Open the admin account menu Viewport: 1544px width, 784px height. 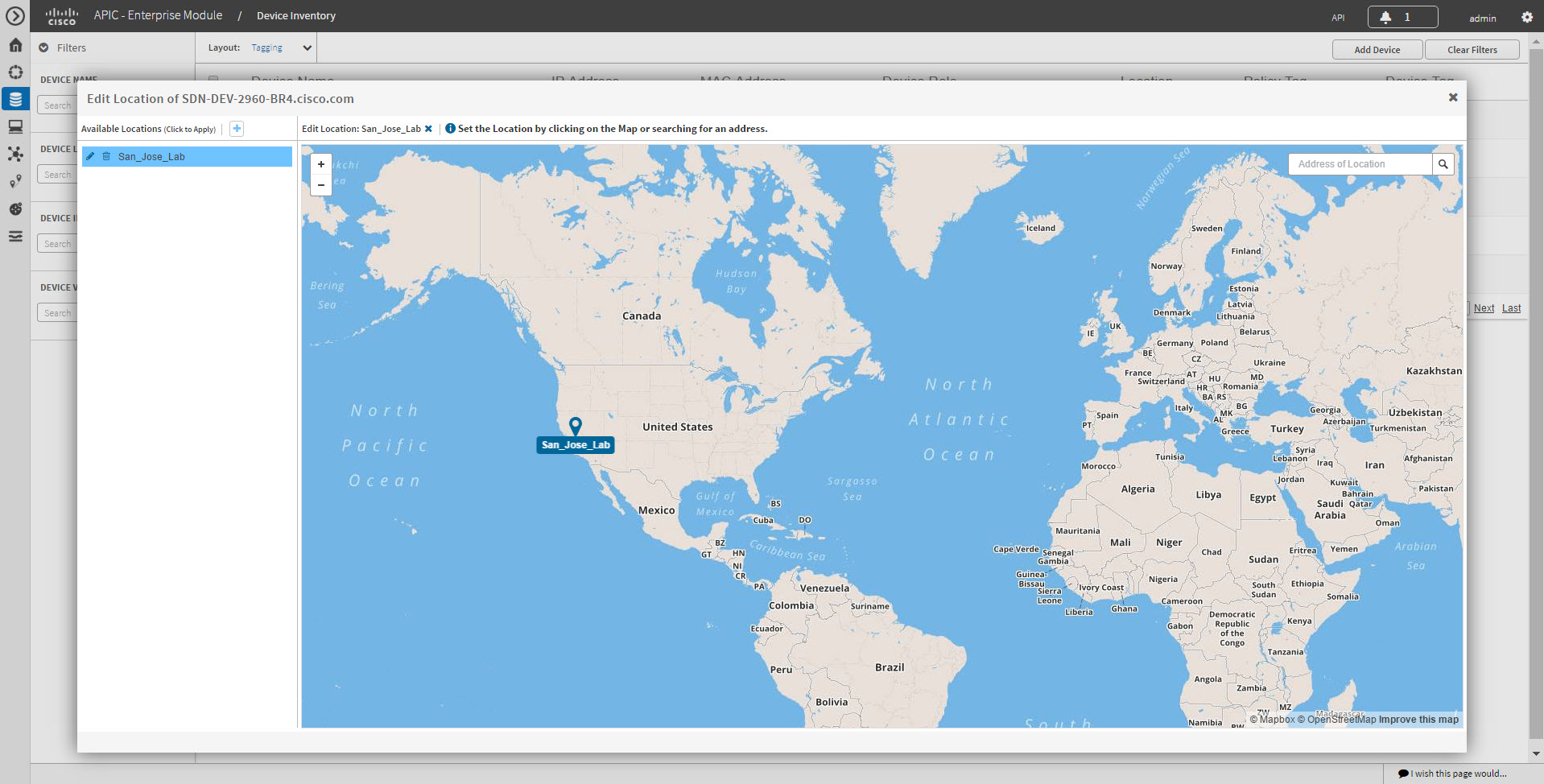pyautogui.click(x=1481, y=17)
